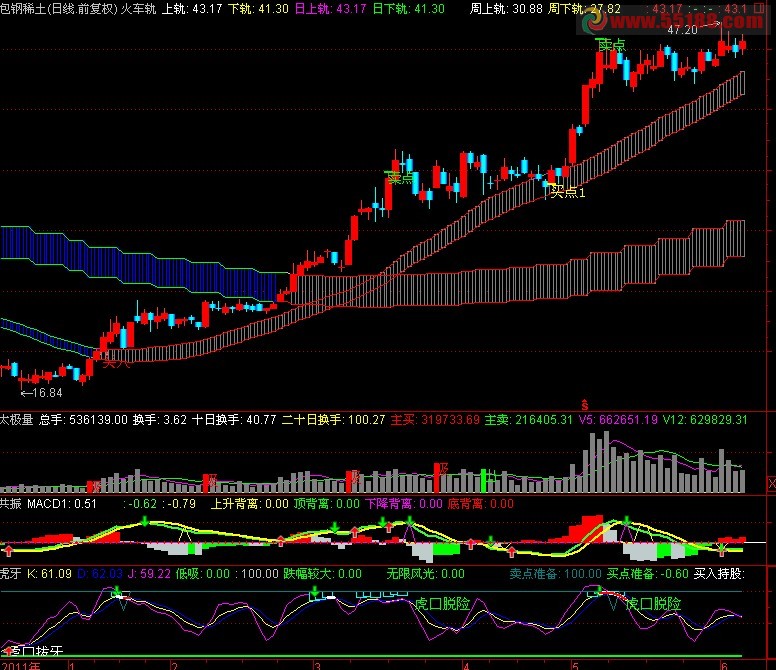776x670 pixels.
Task: Click the 换手: 3.62 value
Action: (x=159, y=420)
